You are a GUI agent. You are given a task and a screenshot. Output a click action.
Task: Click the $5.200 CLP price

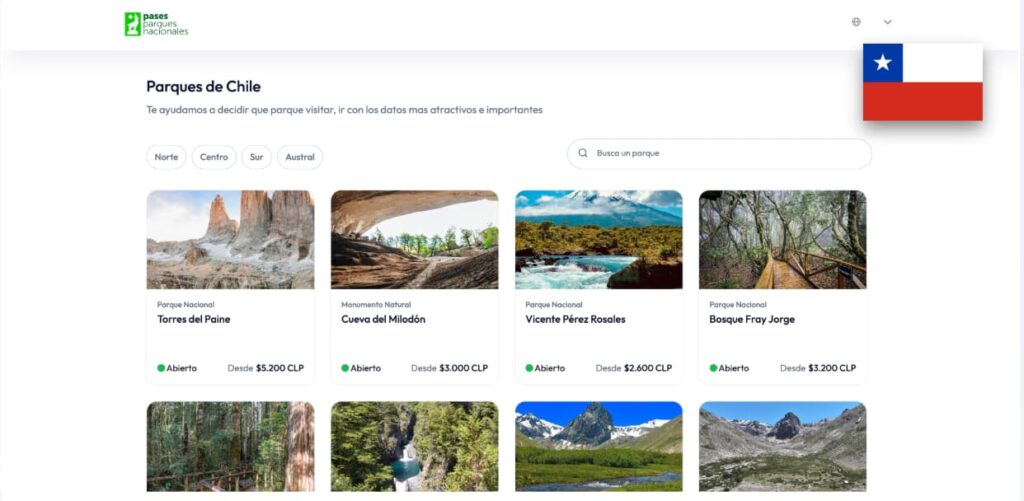279,368
